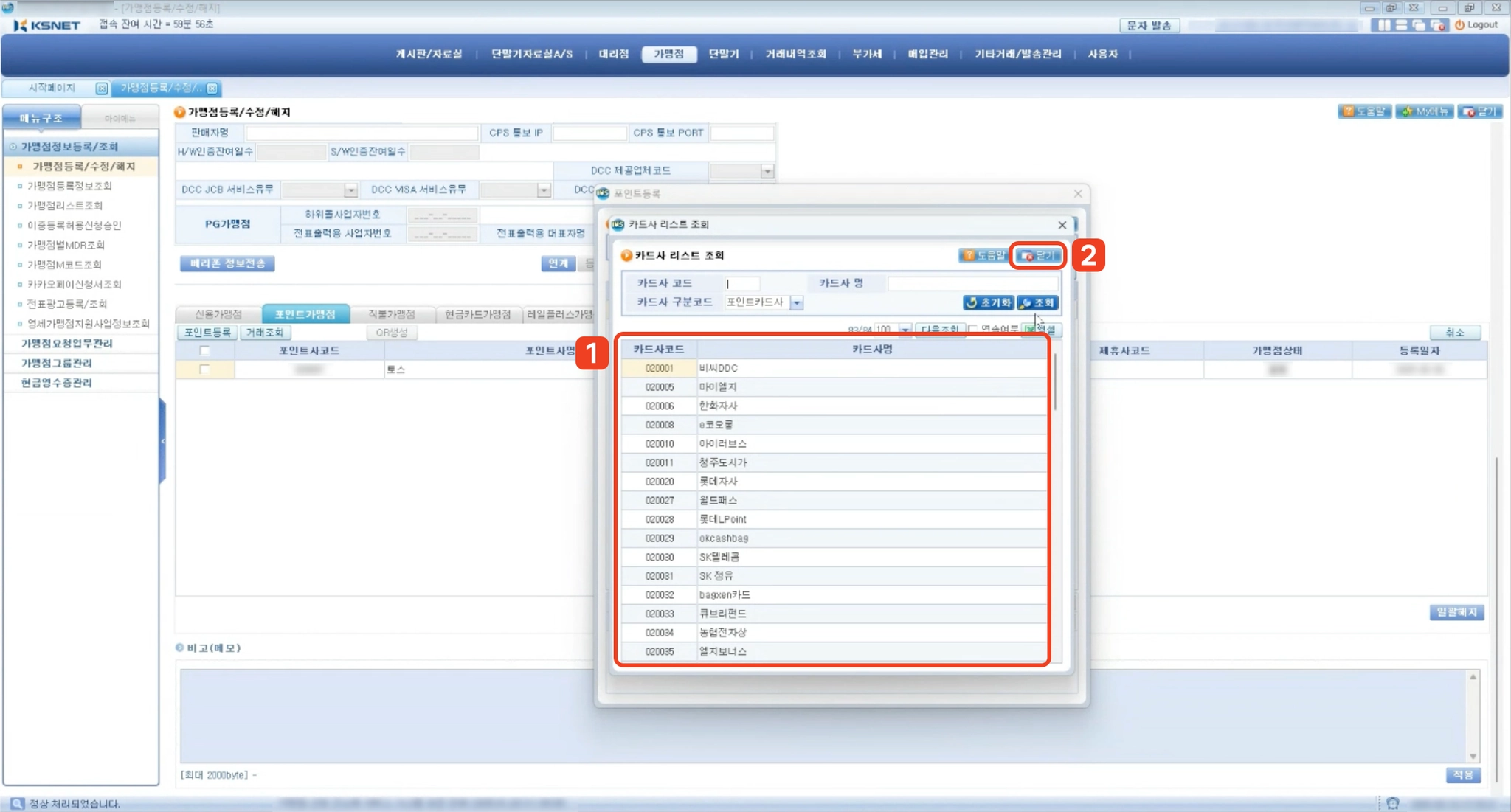This screenshot has width=1511, height=812.
Task: Open the DCC JCB 서비스유무 dropdown
Action: pyautogui.click(x=350, y=190)
